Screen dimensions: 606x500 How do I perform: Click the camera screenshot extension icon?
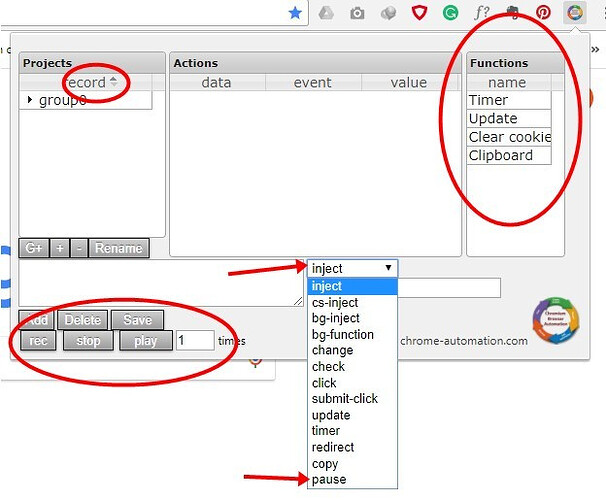click(357, 13)
